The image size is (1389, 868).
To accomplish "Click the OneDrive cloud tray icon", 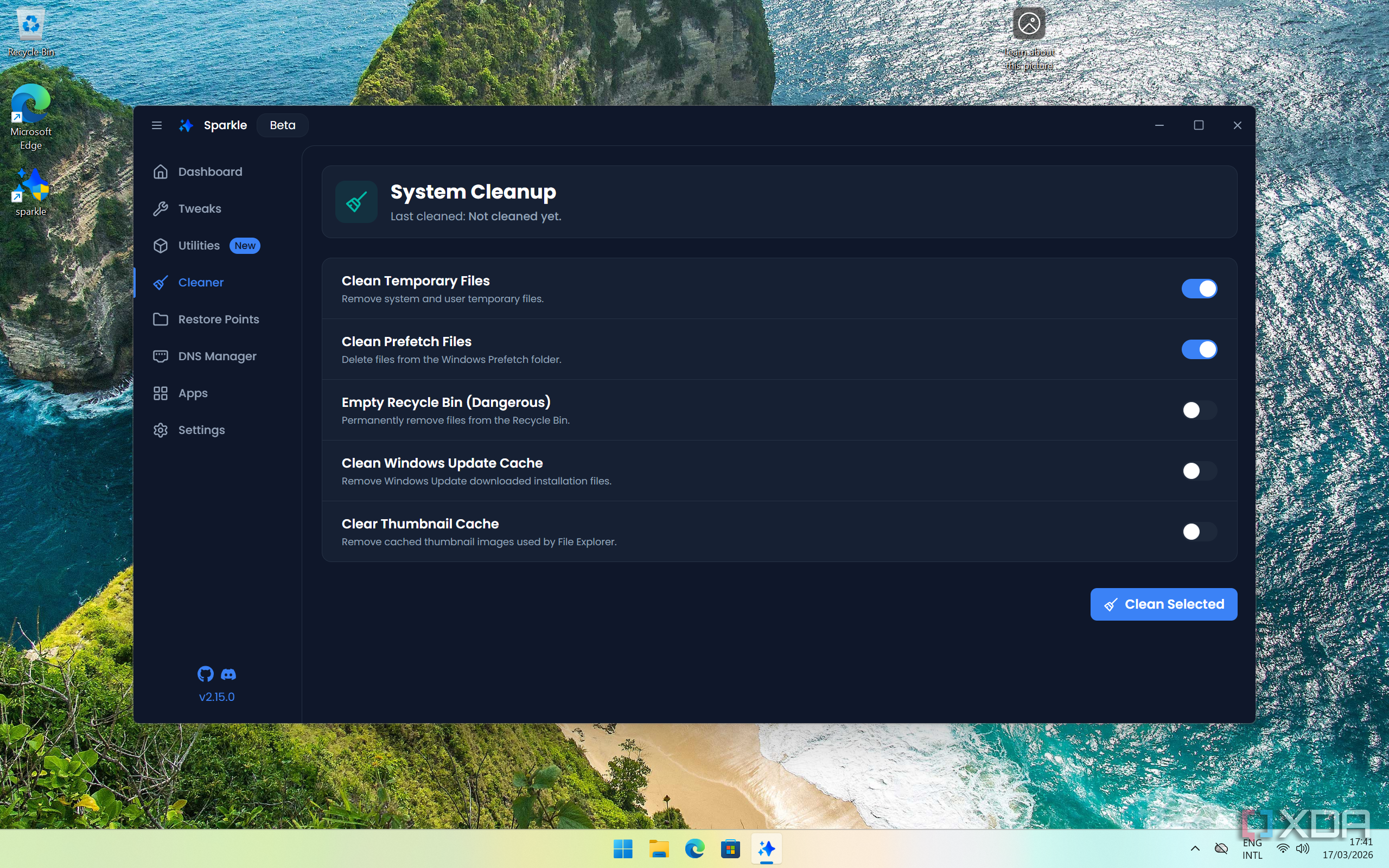I will tap(1221, 848).
